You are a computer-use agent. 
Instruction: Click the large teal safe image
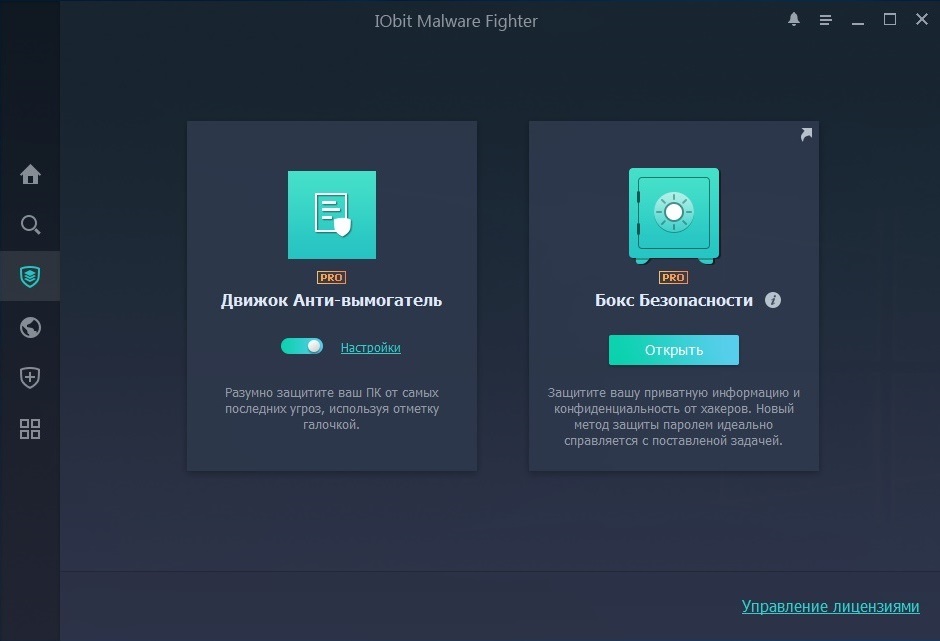pos(673,214)
